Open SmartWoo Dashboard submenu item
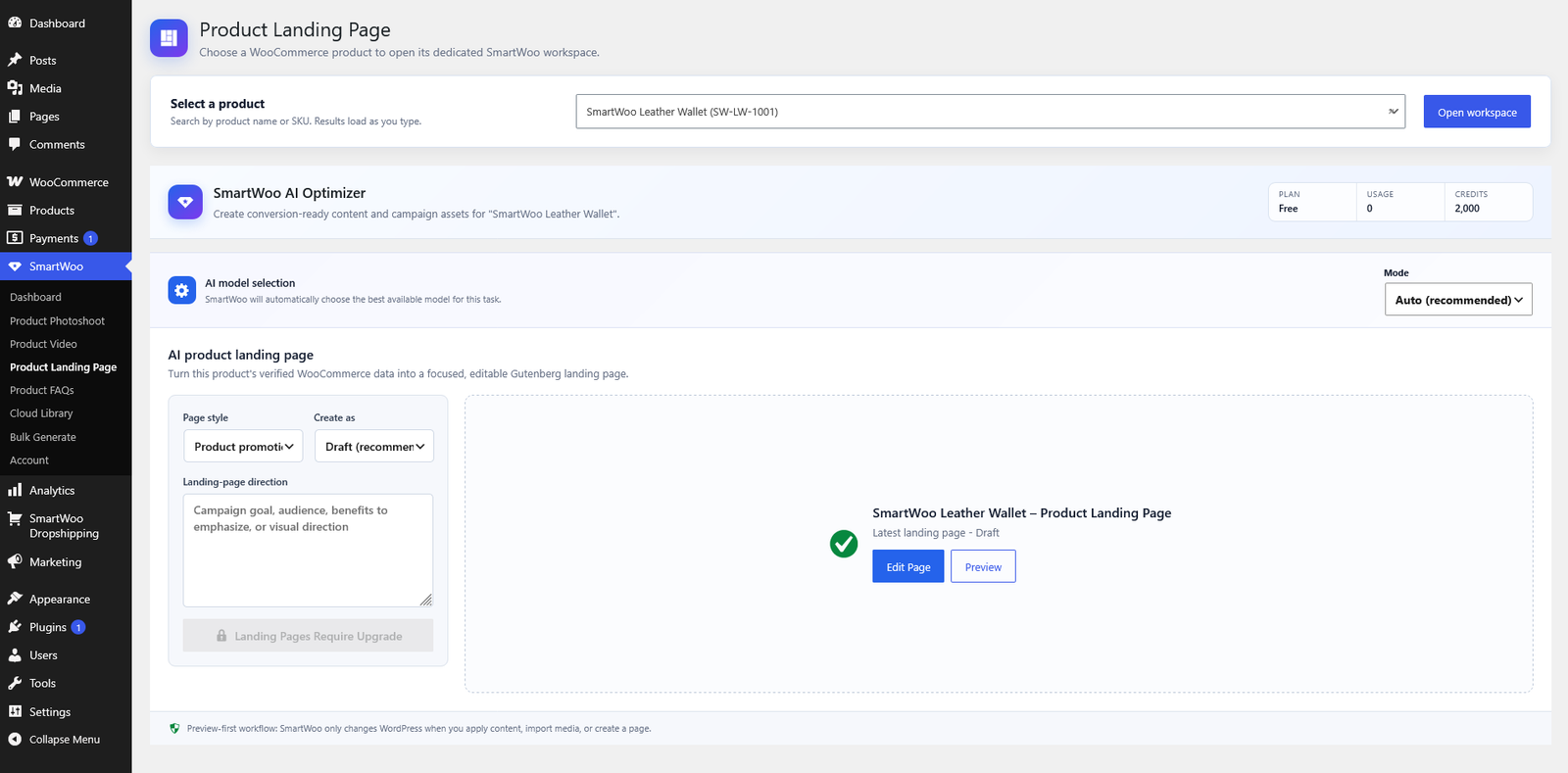 35,297
